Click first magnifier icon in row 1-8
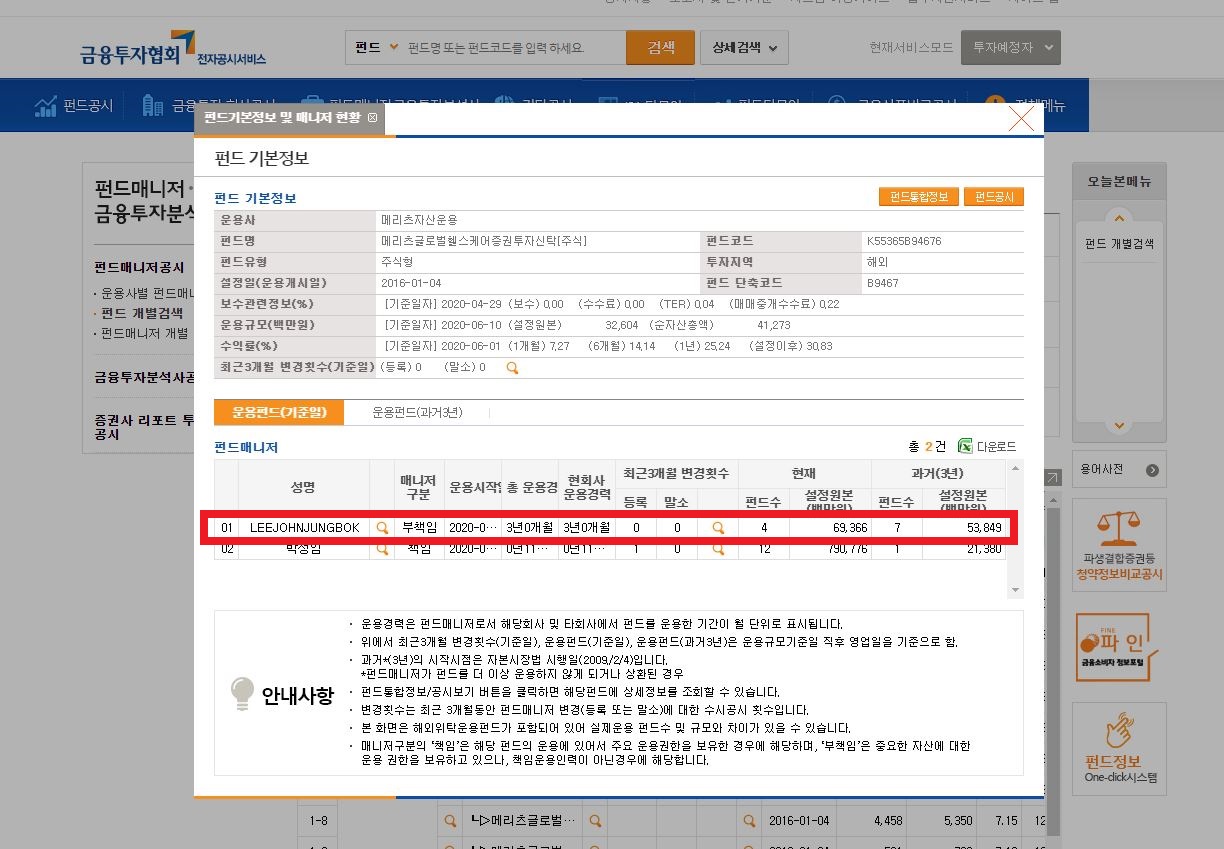Viewport: 1224px width, 849px height. 451,821
